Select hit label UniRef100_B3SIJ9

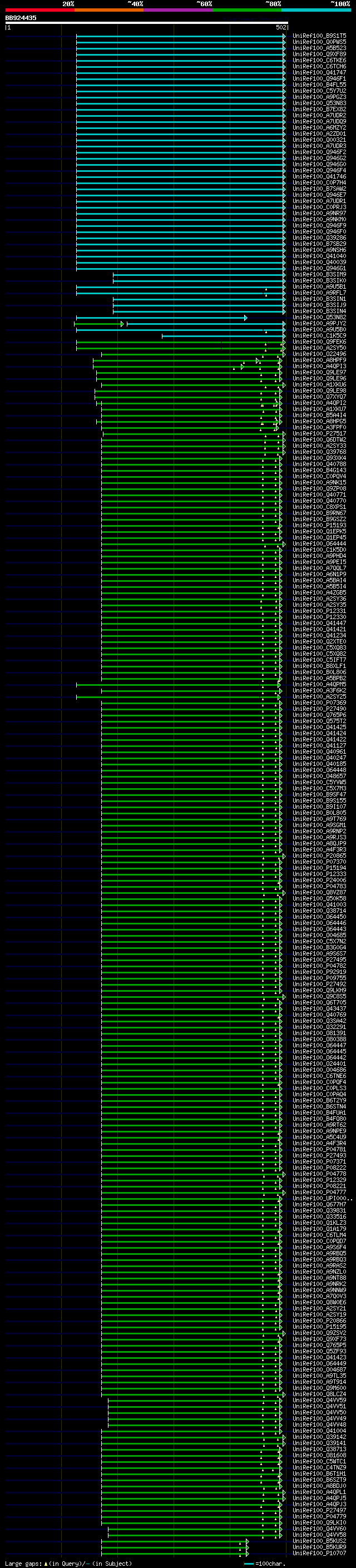pos(319,305)
